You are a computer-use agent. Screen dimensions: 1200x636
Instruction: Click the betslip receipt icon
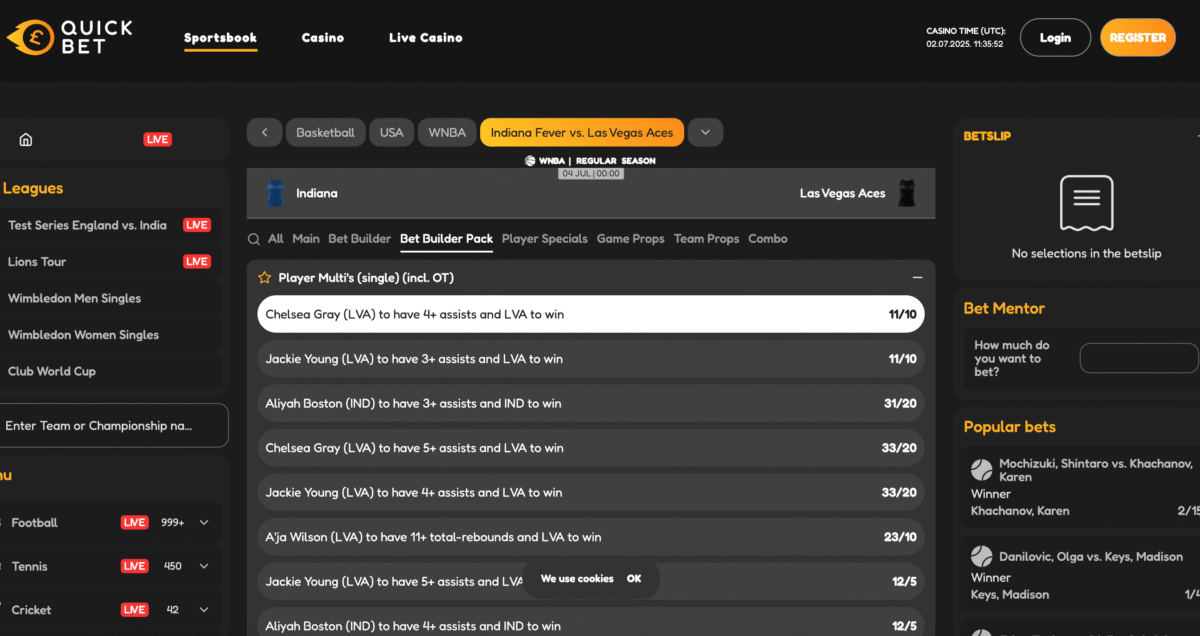(x=1086, y=203)
